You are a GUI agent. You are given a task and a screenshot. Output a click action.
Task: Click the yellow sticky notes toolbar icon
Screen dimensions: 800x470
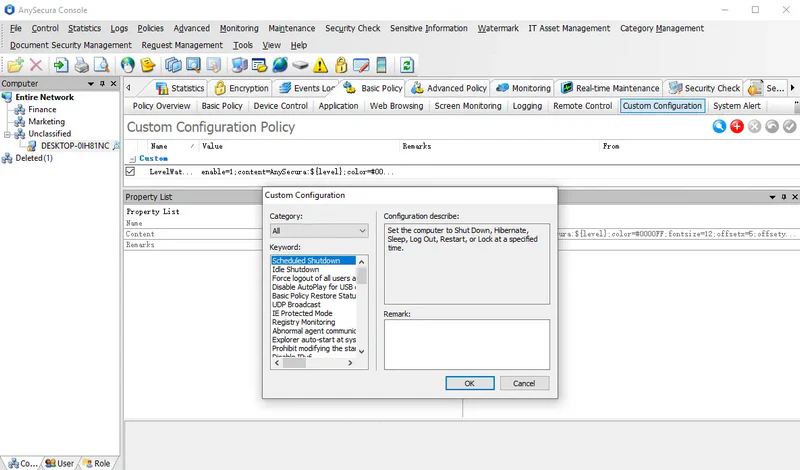click(148, 65)
